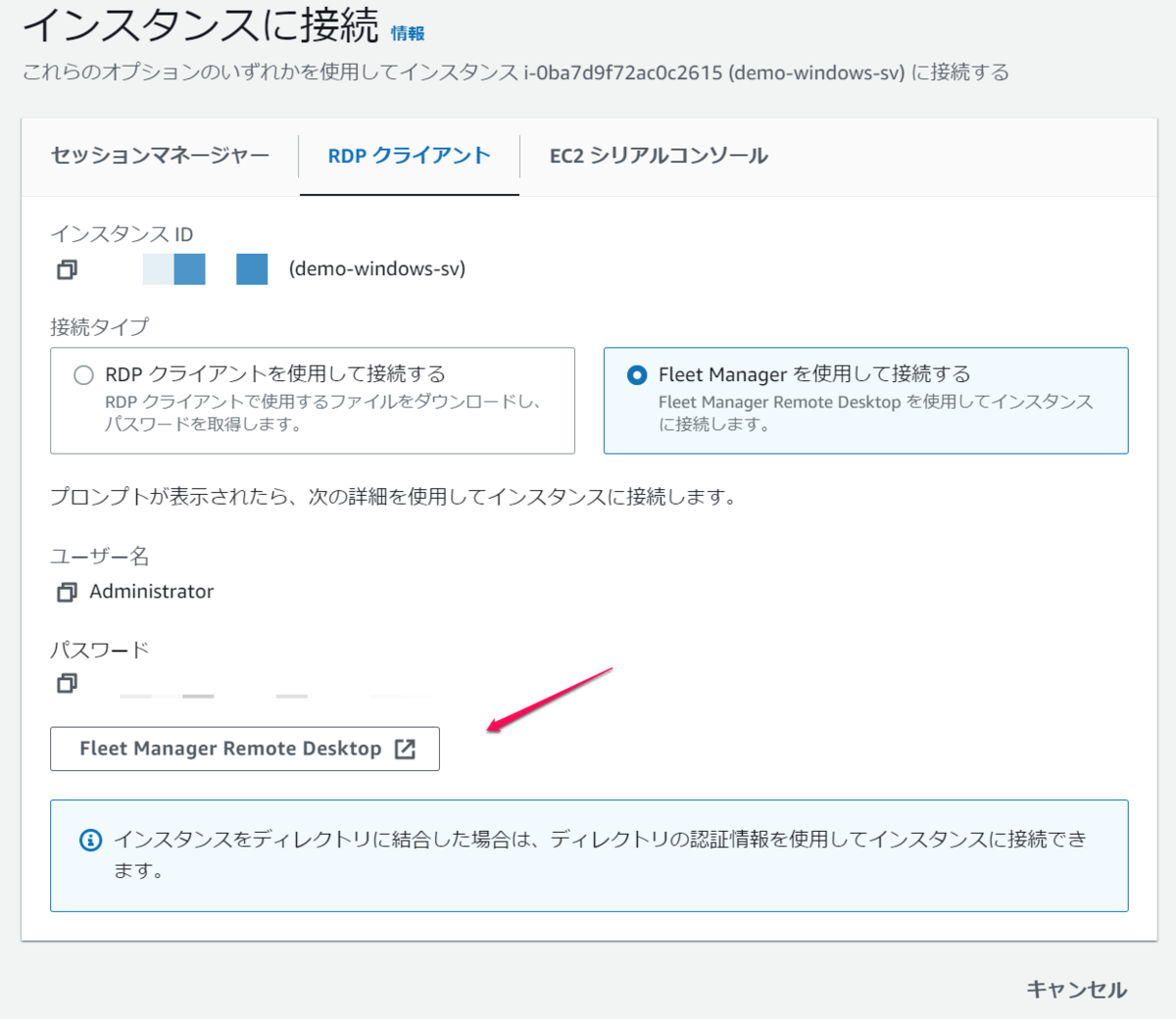Select the RDP クライアントを使用して接続する radio button
The width and height of the screenshot is (1176, 1019).
pyautogui.click(x=84, y=375)
